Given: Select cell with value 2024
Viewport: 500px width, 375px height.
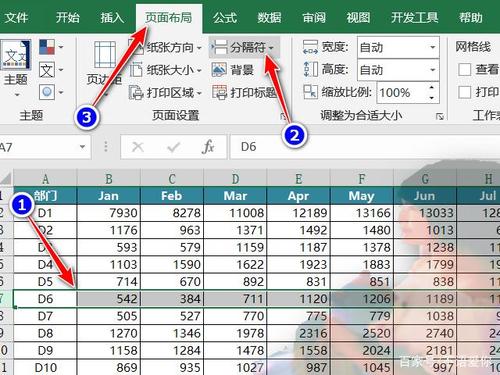Looking at the screenshot, I should [x=362, y=350].
